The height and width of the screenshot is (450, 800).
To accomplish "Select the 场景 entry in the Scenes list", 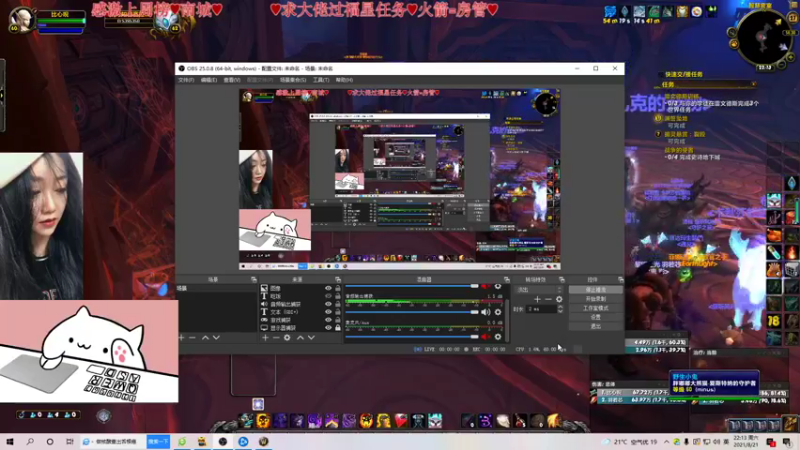I will pyautogui.click(x=217, y=288).
